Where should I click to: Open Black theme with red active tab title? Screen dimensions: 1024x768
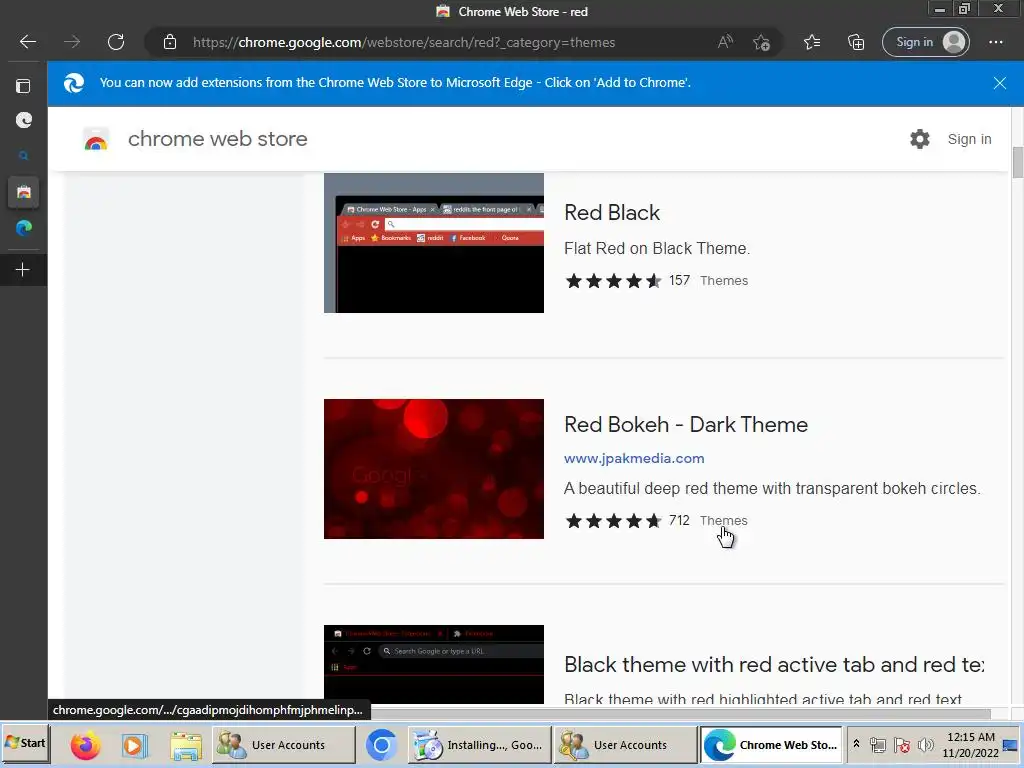click(x=774, y=665)
